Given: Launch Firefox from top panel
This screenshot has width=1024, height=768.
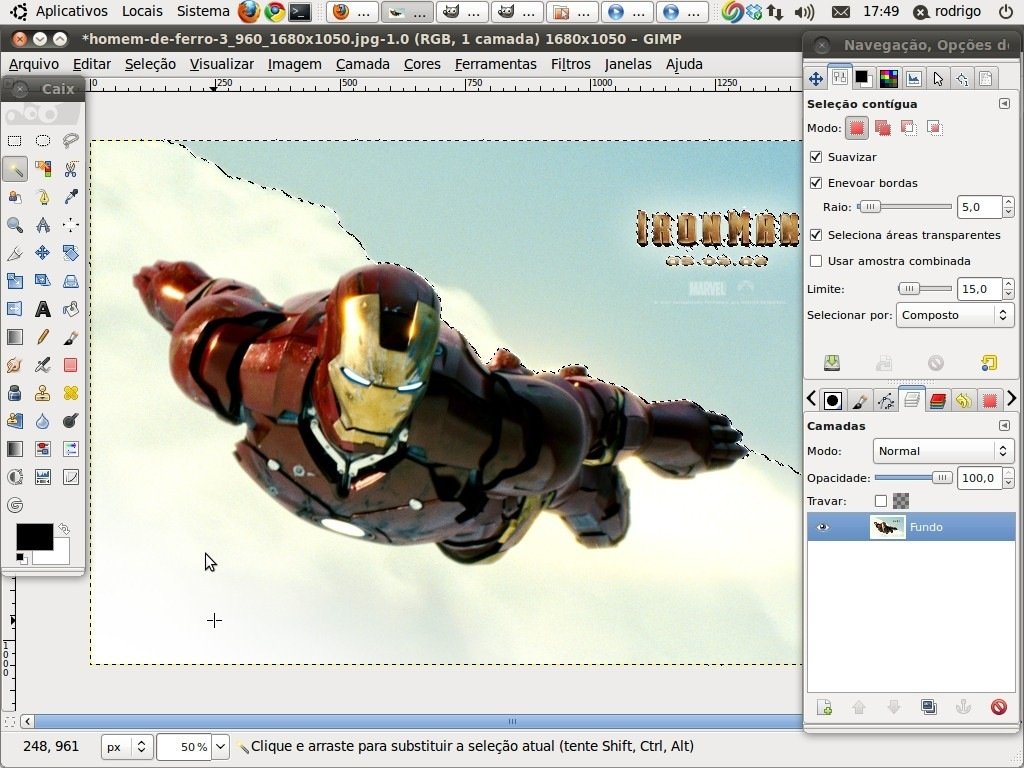Looking at the screenshot, I should (248, 11).
